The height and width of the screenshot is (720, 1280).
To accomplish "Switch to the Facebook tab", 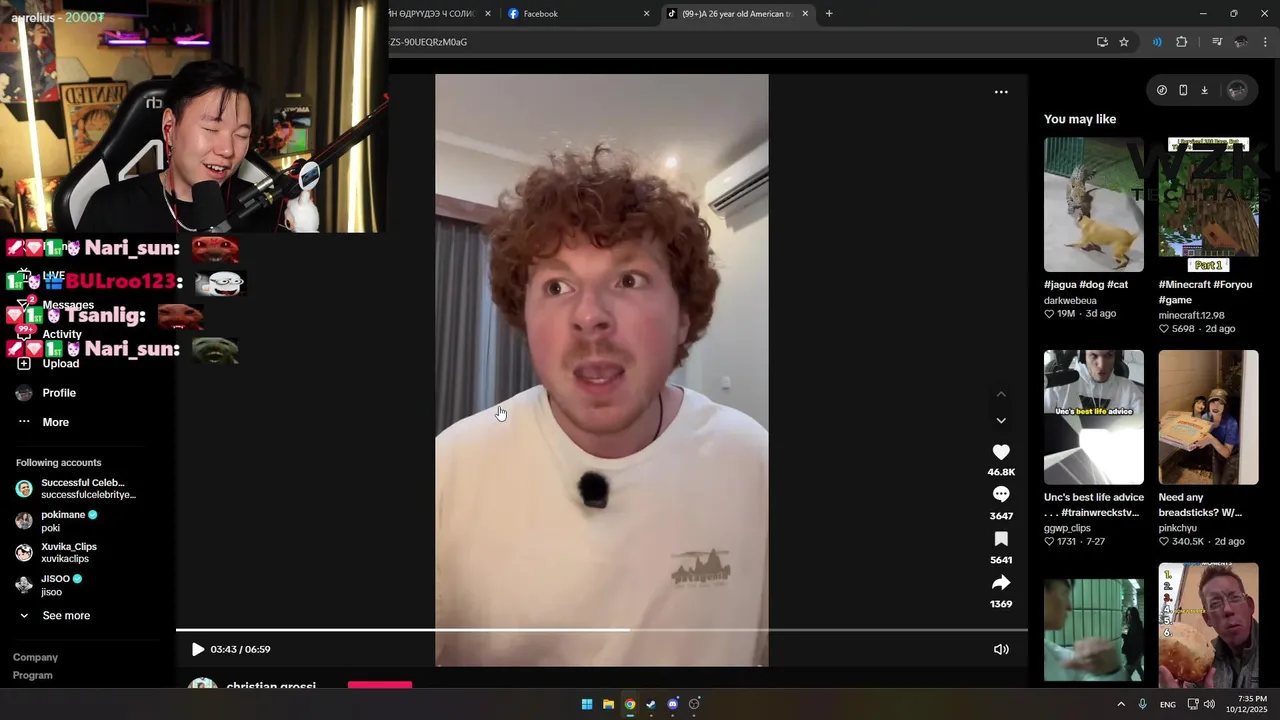I will [578, 14].
